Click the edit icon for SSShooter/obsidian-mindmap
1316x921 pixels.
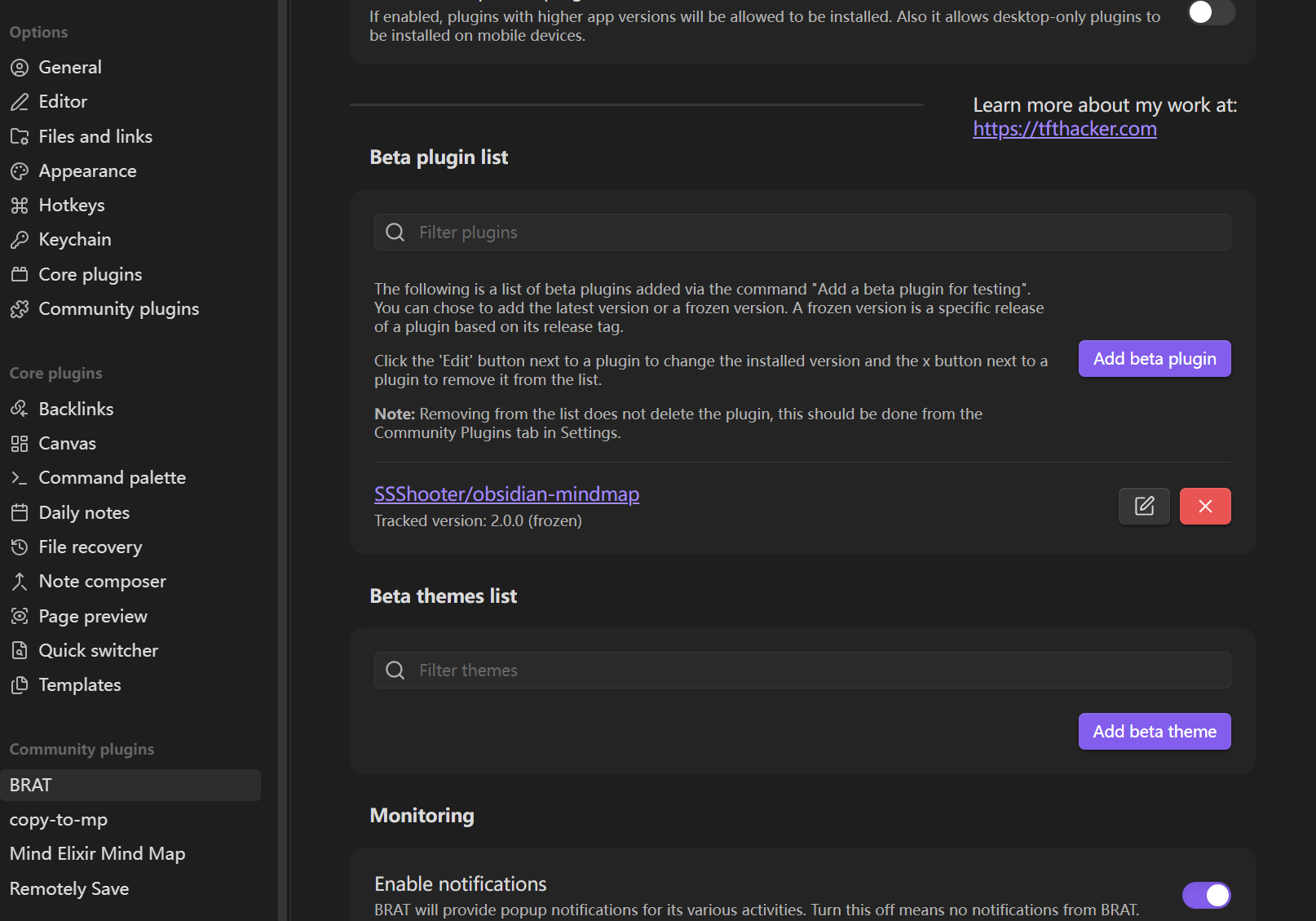[1144, 507]
